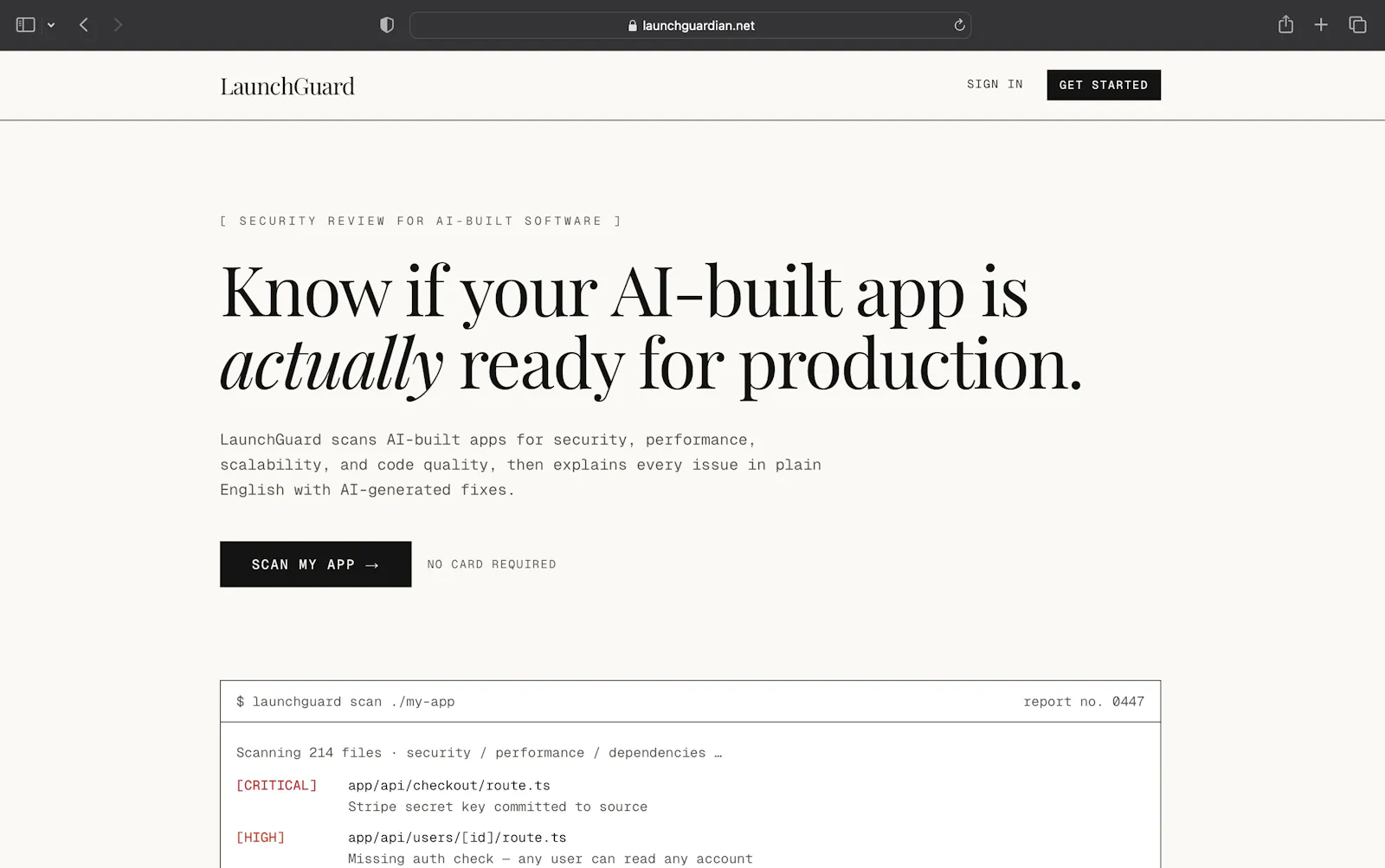The width and height of the screenshot is (1385, 868).
Task: Click the 'LaunchGuard scans AI-built apps' description paragraph
Action: click(520, 465)
